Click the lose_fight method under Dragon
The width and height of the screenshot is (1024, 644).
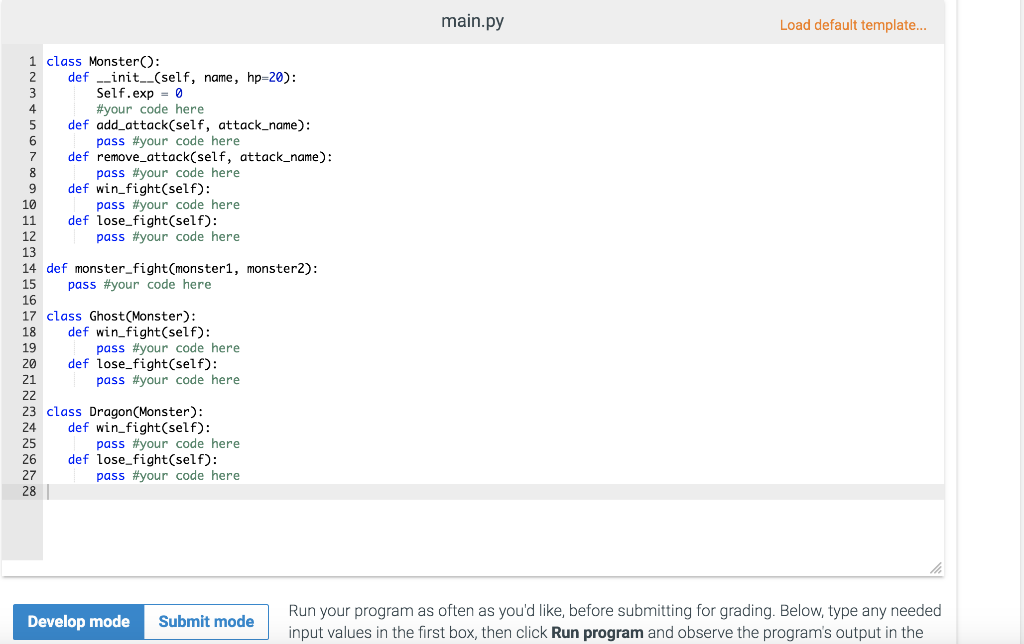coord(140,459)
